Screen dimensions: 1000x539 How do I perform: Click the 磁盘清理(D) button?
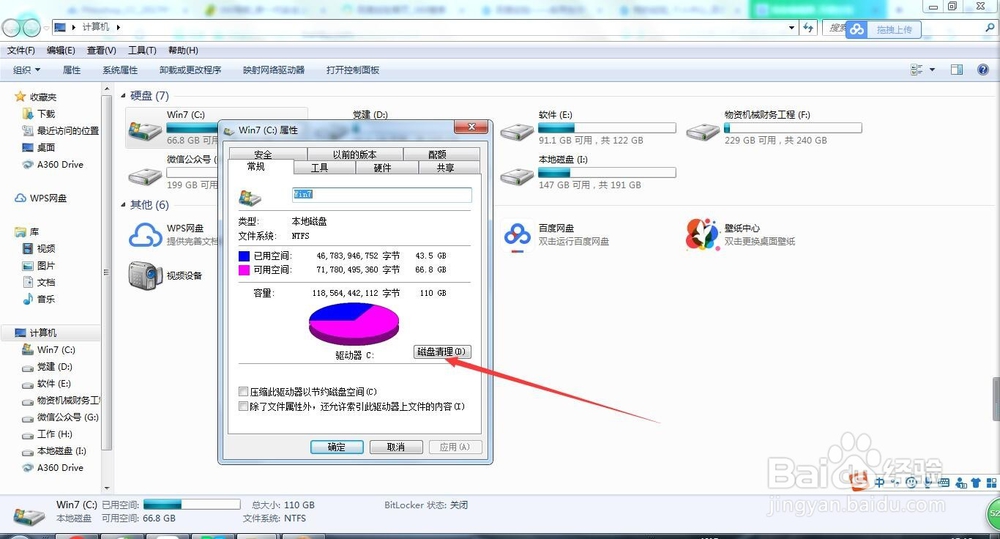pos(443,352)
